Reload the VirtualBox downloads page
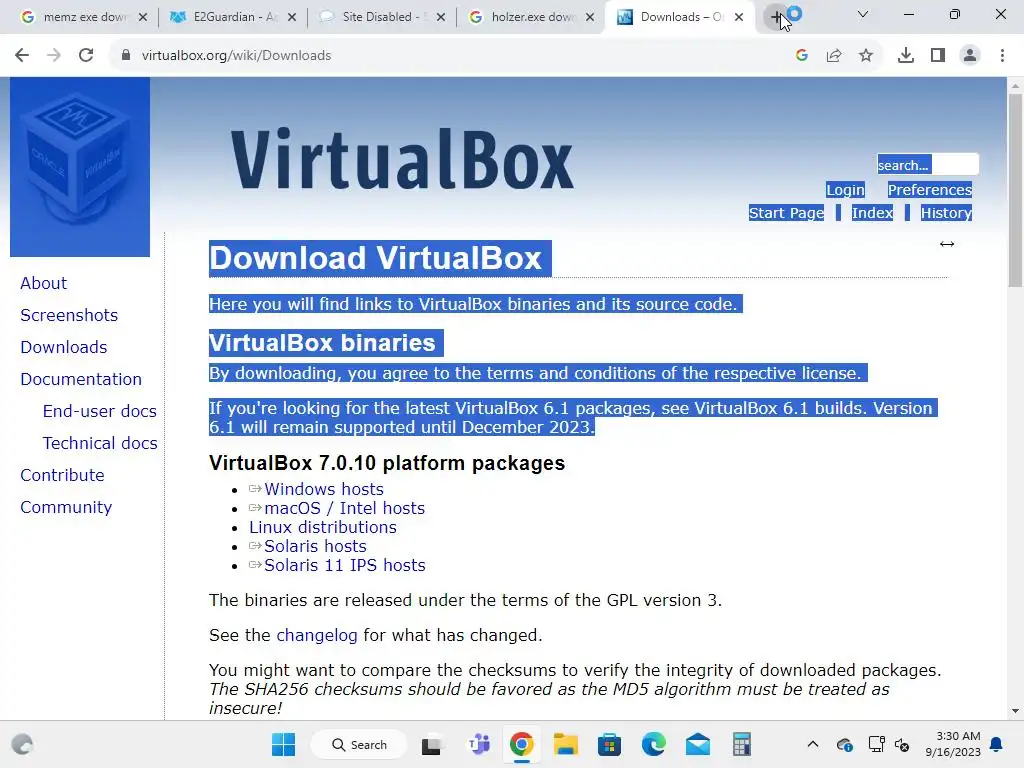 point(86,56)
